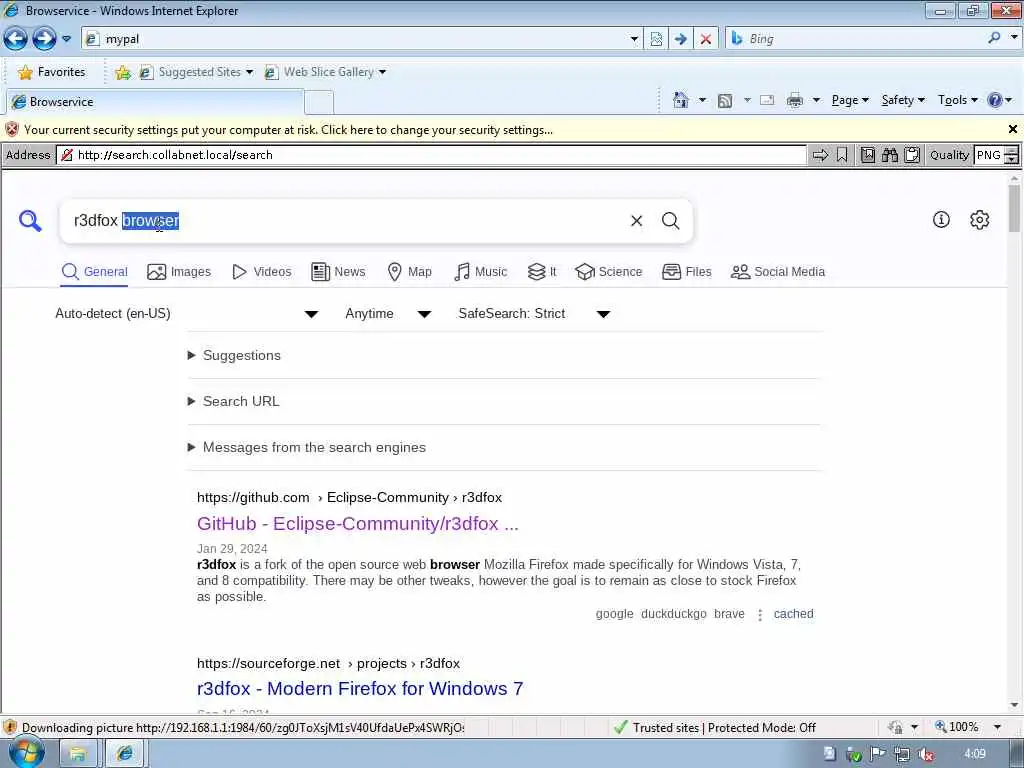Image resolution: width=1024 pixels, height=768 pixels.
Task: Open the Safety menu
Action: click(903, 100)
